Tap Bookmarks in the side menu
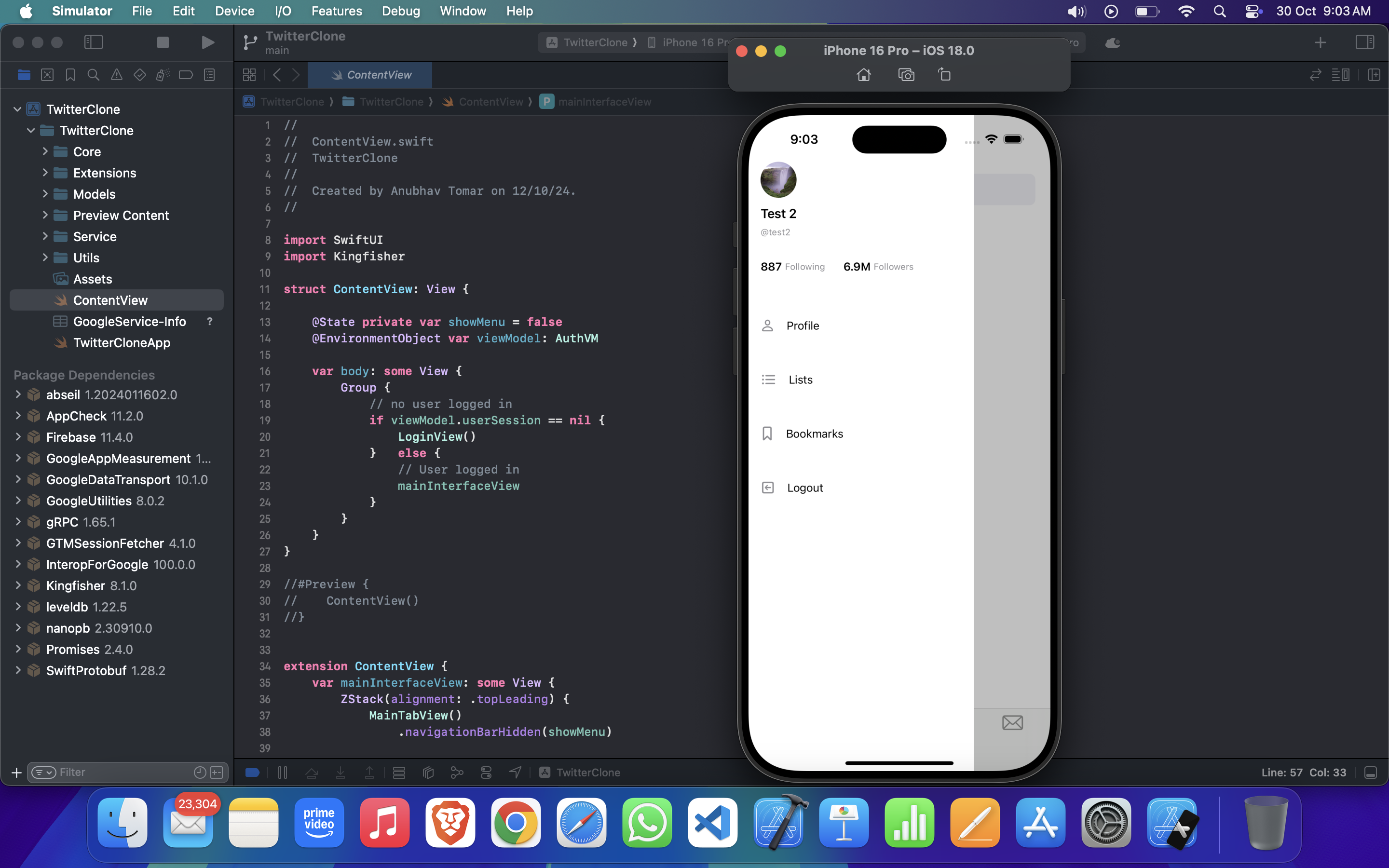Viewport: 1389px width, 868px height. click(x=814, y=434)
